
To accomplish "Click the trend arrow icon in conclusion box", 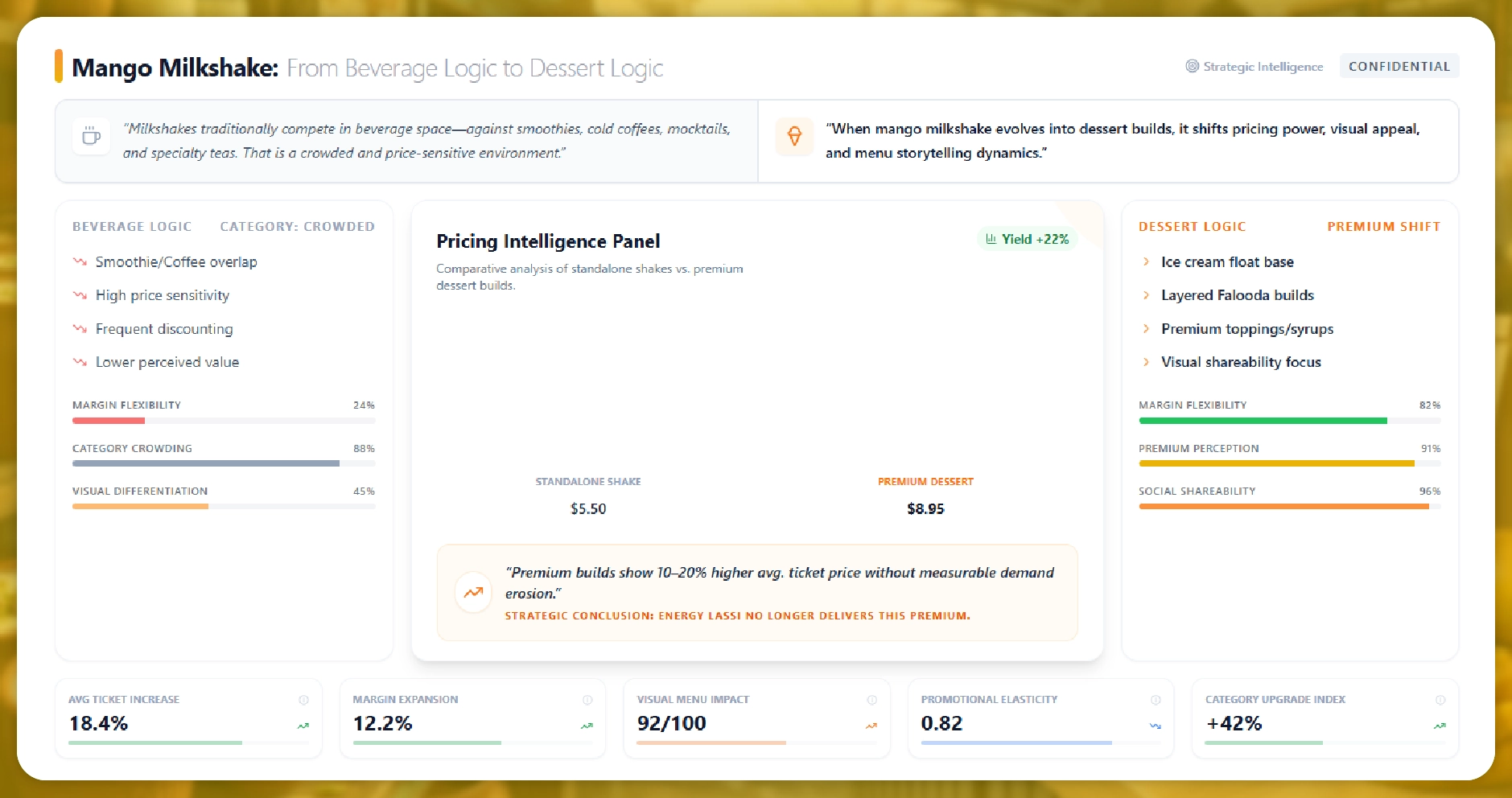I will pyautogui.click(x=473, y=593).
